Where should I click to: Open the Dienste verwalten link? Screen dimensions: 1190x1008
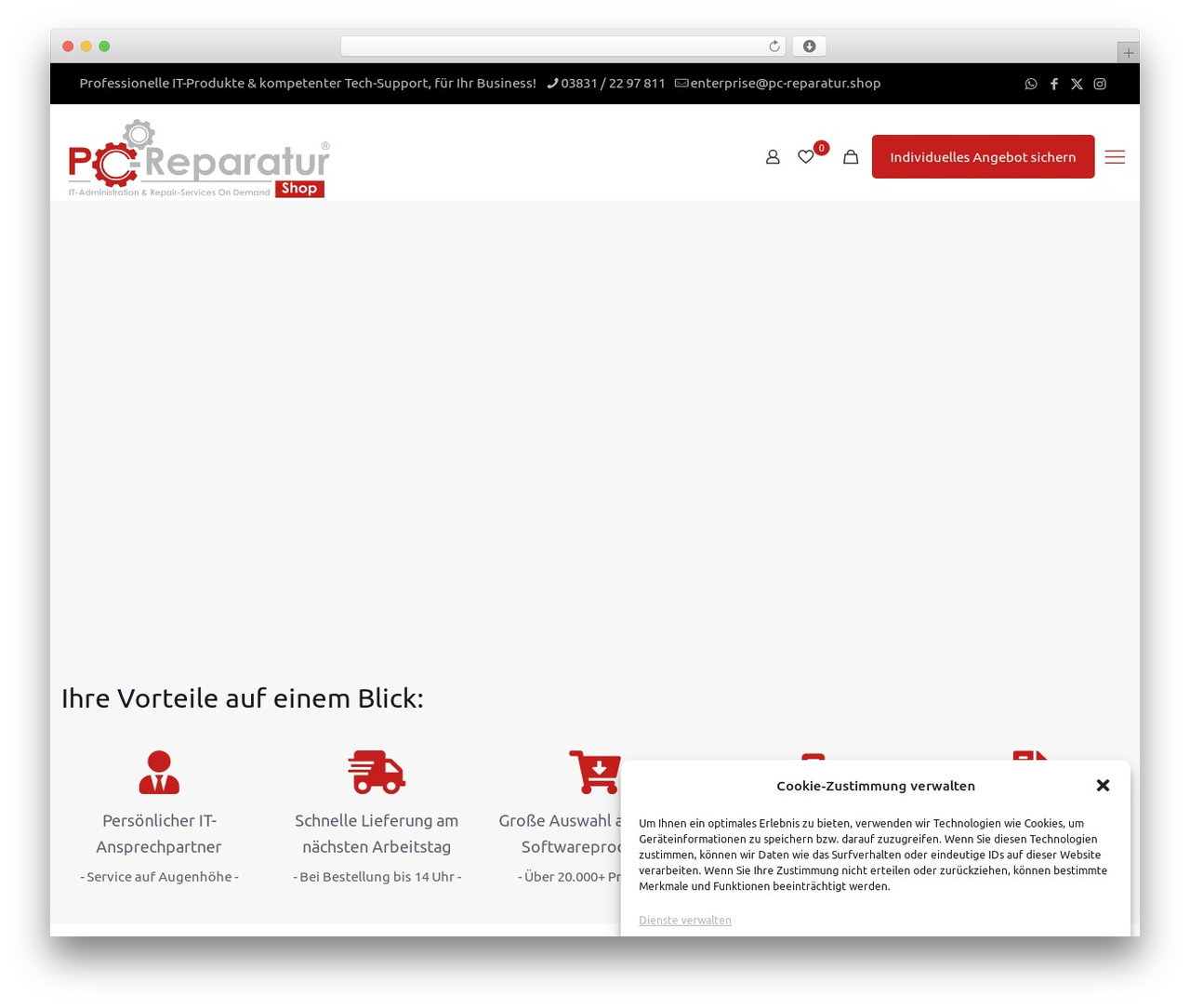click(x=685, y=921)
